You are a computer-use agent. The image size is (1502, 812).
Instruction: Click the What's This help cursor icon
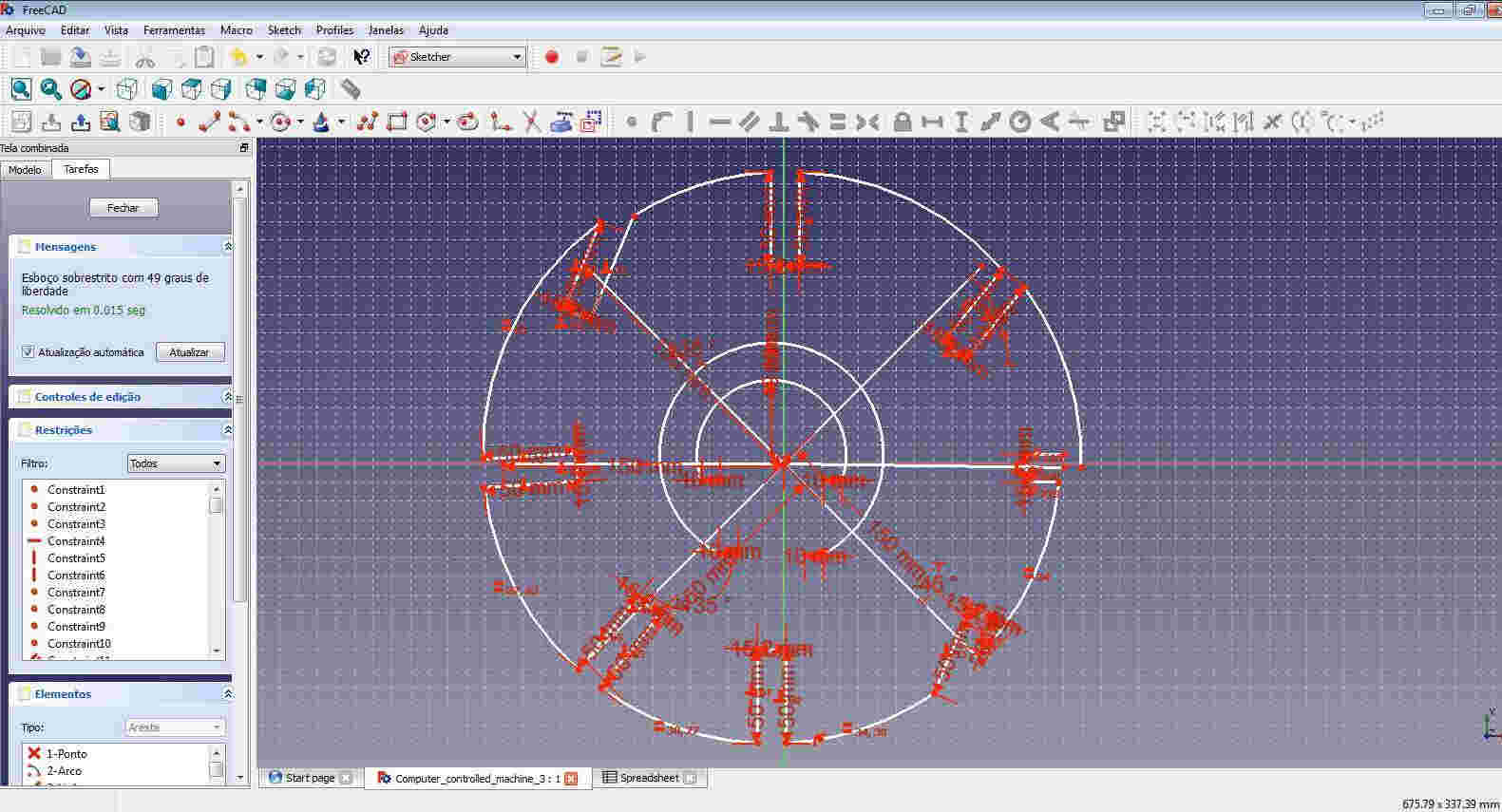pos(361,57)
